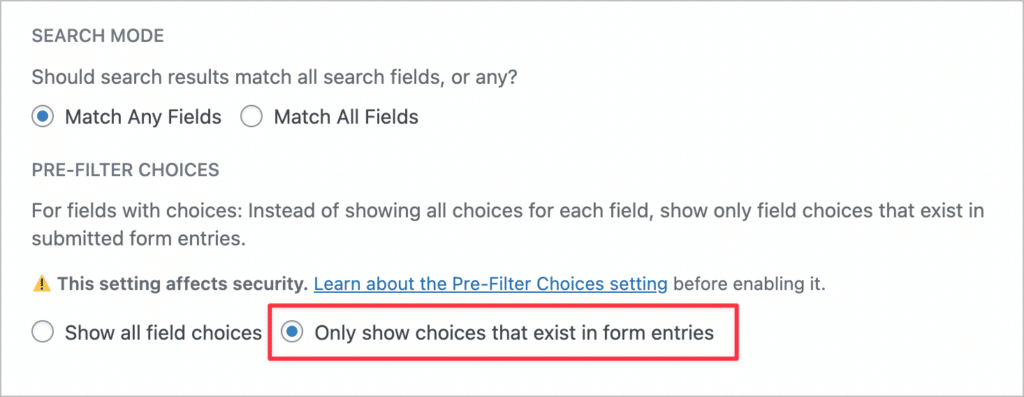The width and height of the screenshot is (1024, 397).
Task: Click the PRE-FILTER CHOICES section heading
Action: tap(125, 171)
